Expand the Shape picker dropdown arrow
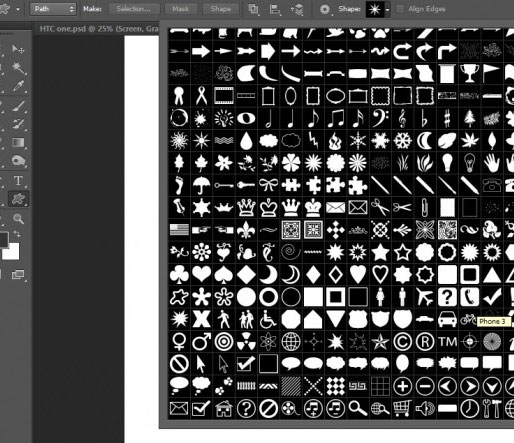Viewport: 514px width, 443px height. (x=387, y=10)
